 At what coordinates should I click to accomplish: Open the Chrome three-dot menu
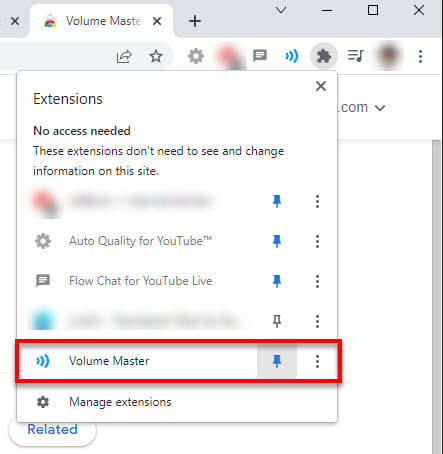point(420,56)
